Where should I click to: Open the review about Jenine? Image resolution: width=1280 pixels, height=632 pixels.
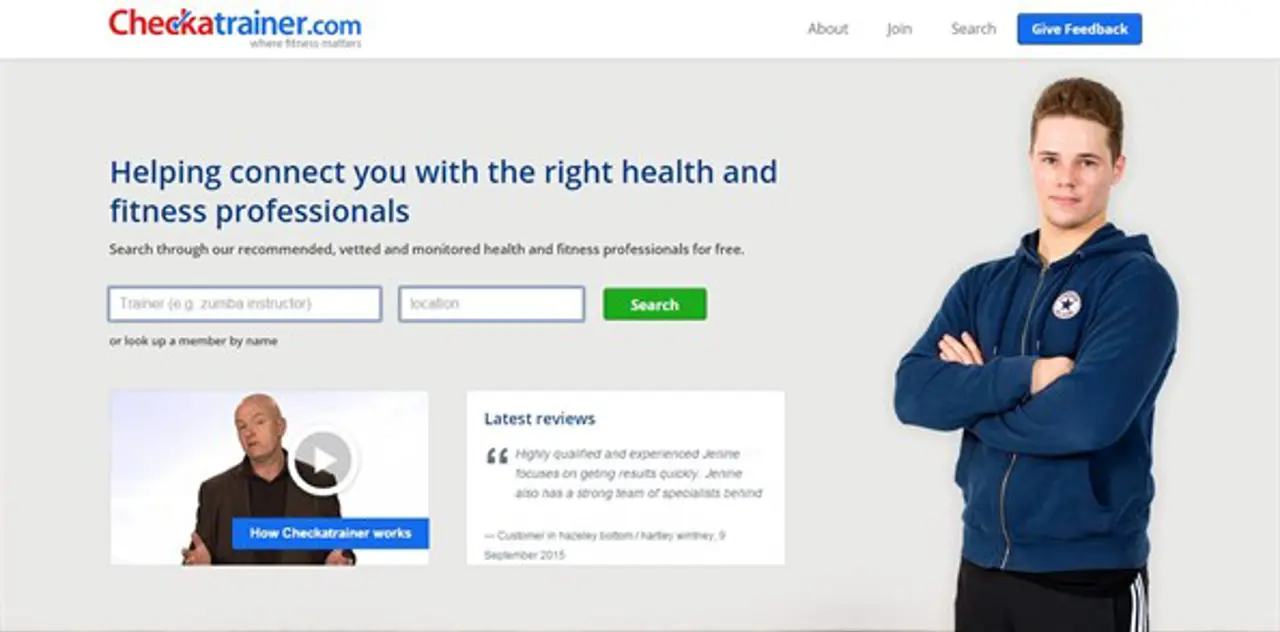tap(638, 473)
